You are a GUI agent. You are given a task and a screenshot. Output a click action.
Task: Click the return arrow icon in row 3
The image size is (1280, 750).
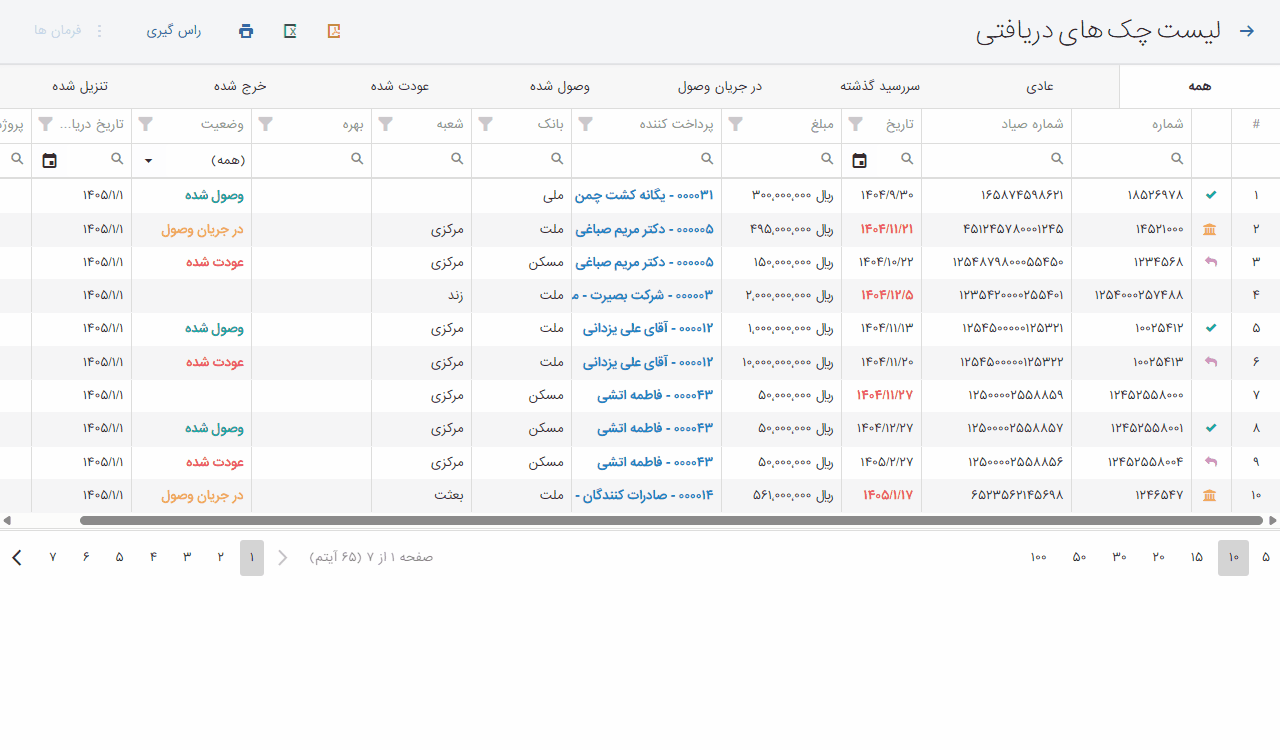pyautogui.click(x=1211, y=262)
